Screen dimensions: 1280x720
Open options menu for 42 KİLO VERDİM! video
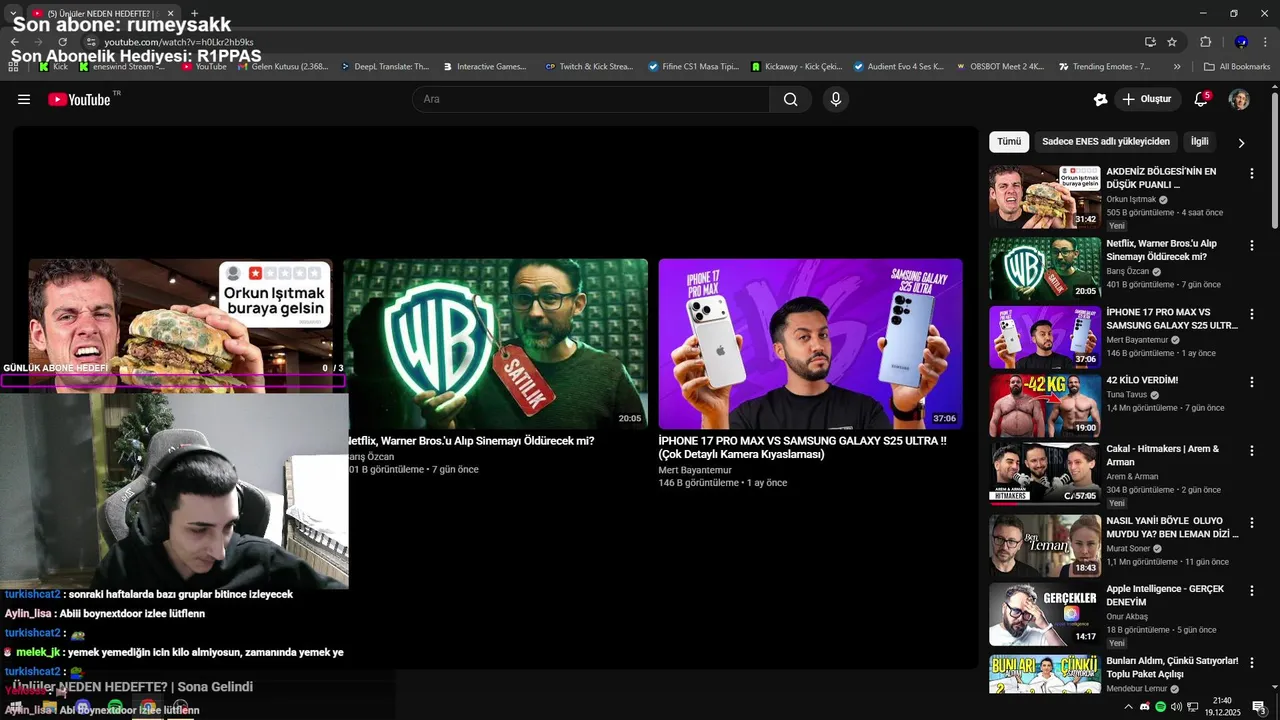(x=1251, y=382)
